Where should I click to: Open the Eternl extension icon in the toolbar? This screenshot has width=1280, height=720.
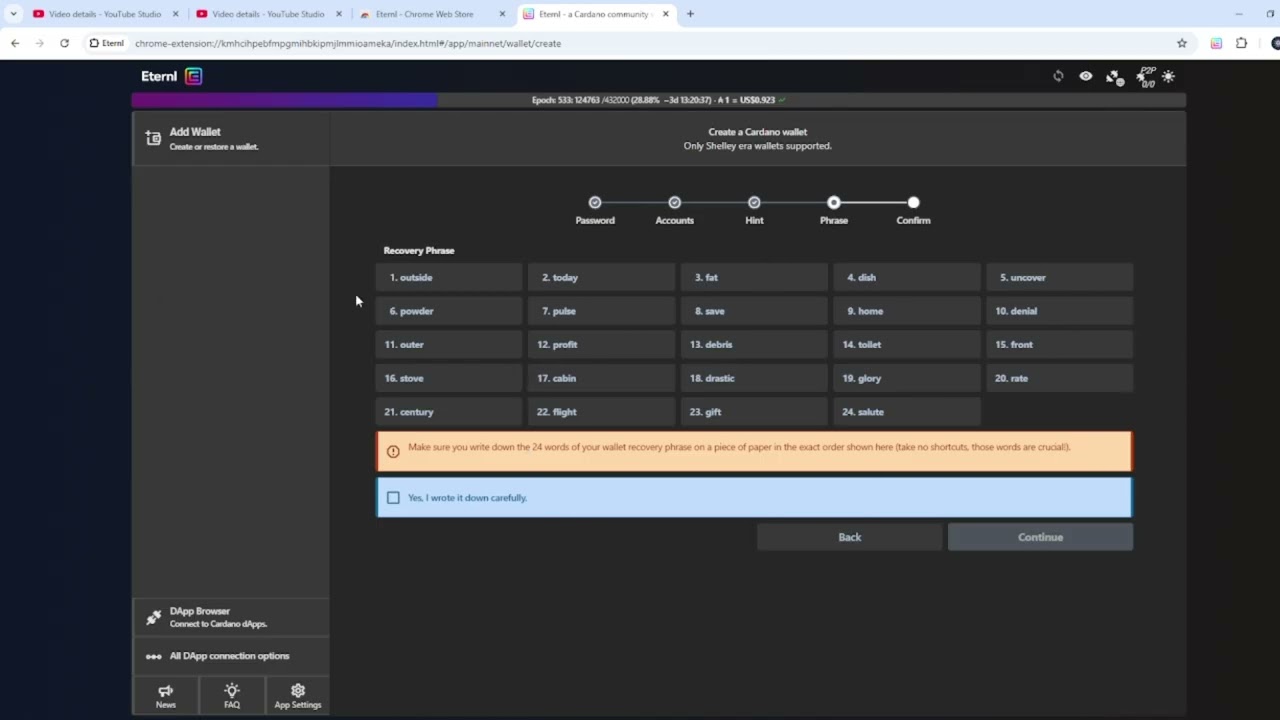pos(1216,43)
